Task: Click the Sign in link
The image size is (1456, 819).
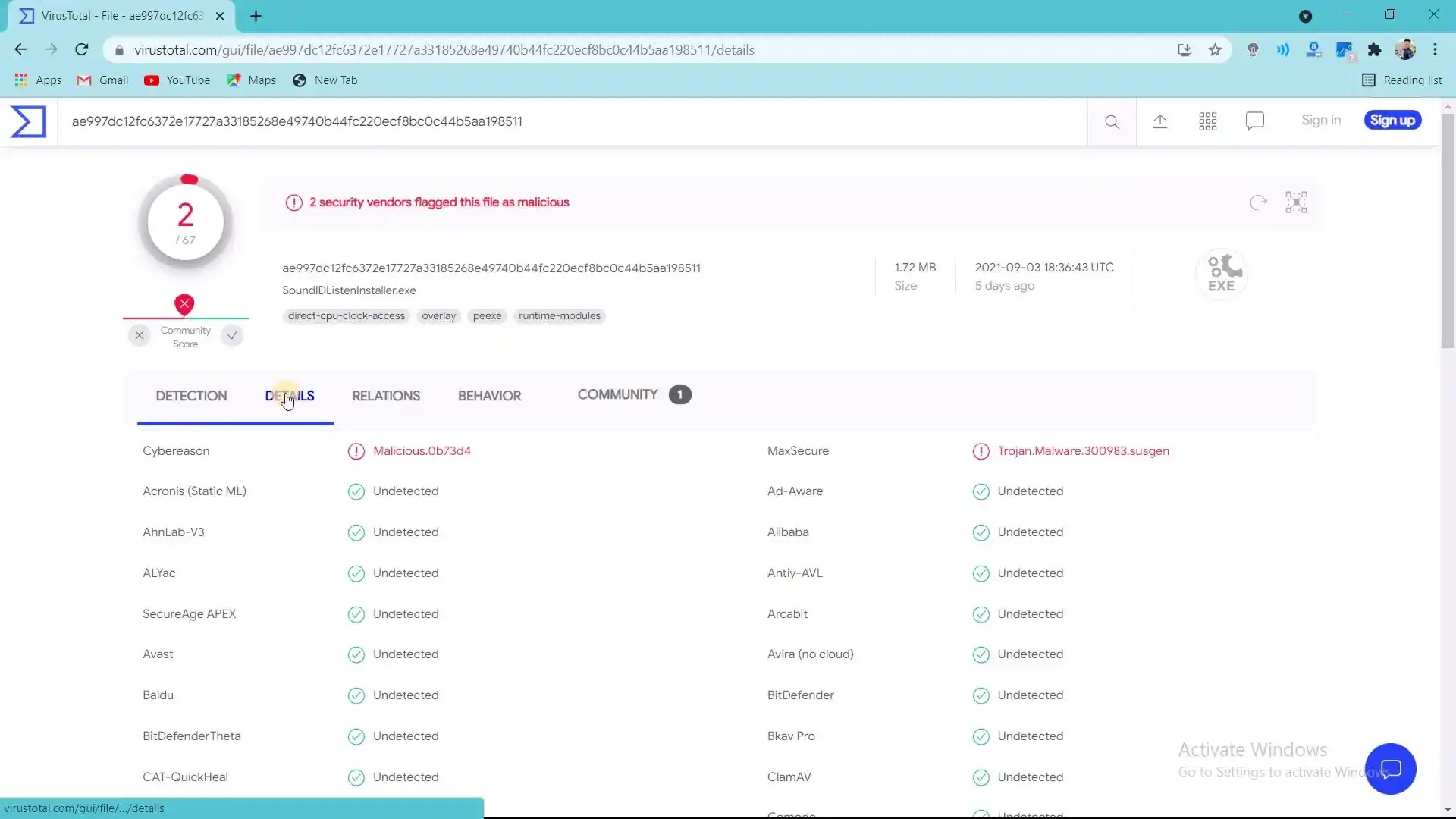Action: click(x=1321, y=121)
